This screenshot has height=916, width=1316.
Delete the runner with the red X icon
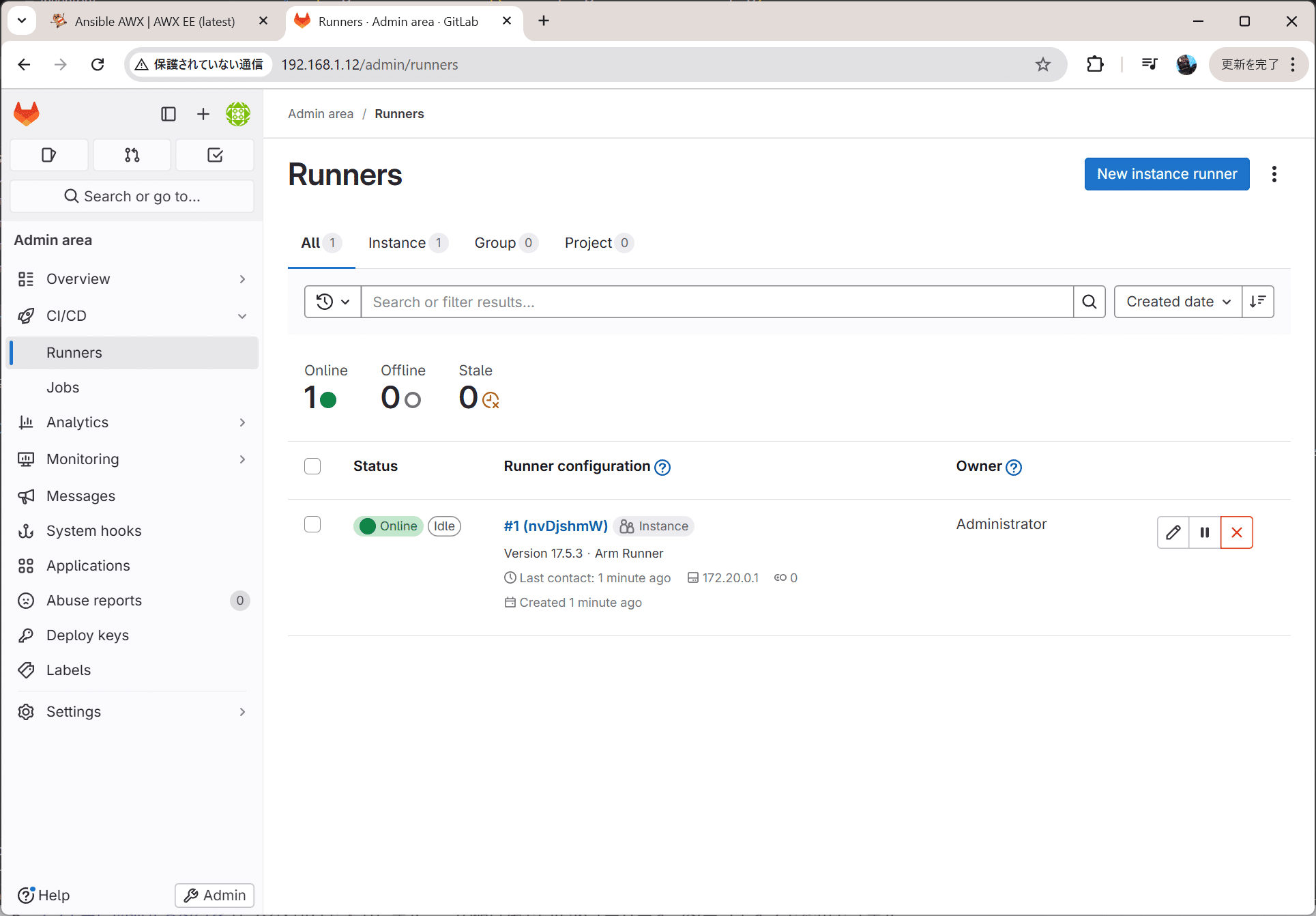tap(1236, 532)
